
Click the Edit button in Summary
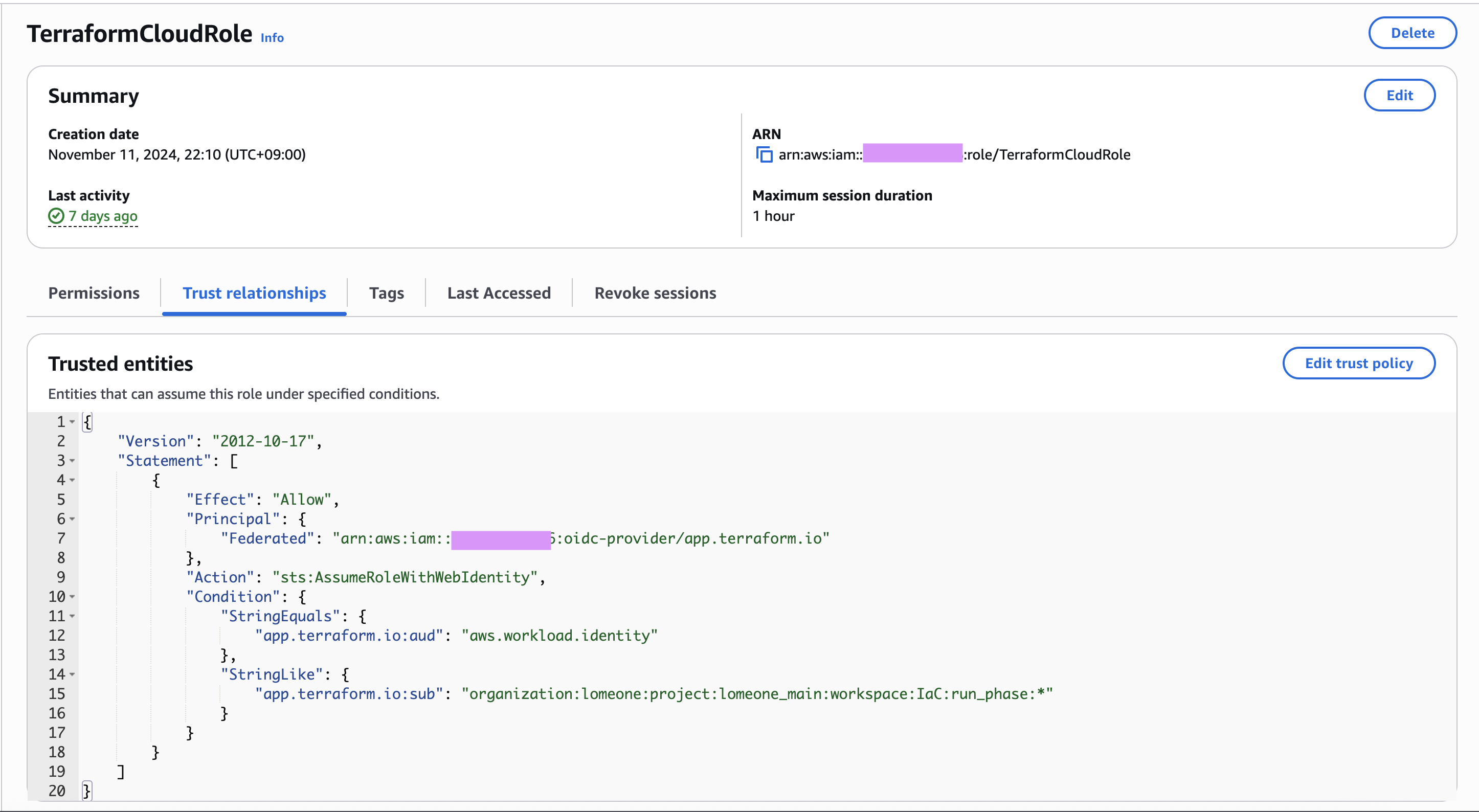[x=1399, y=95]
